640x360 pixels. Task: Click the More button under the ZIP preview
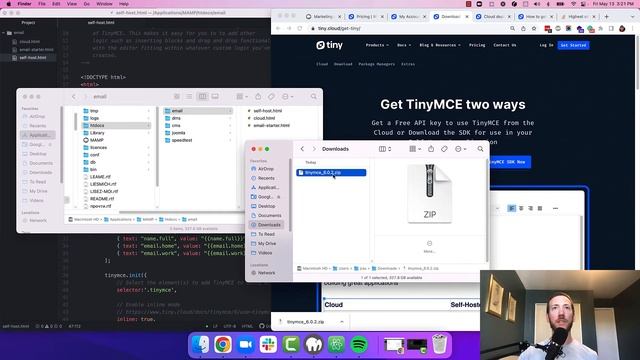[429, 247]
